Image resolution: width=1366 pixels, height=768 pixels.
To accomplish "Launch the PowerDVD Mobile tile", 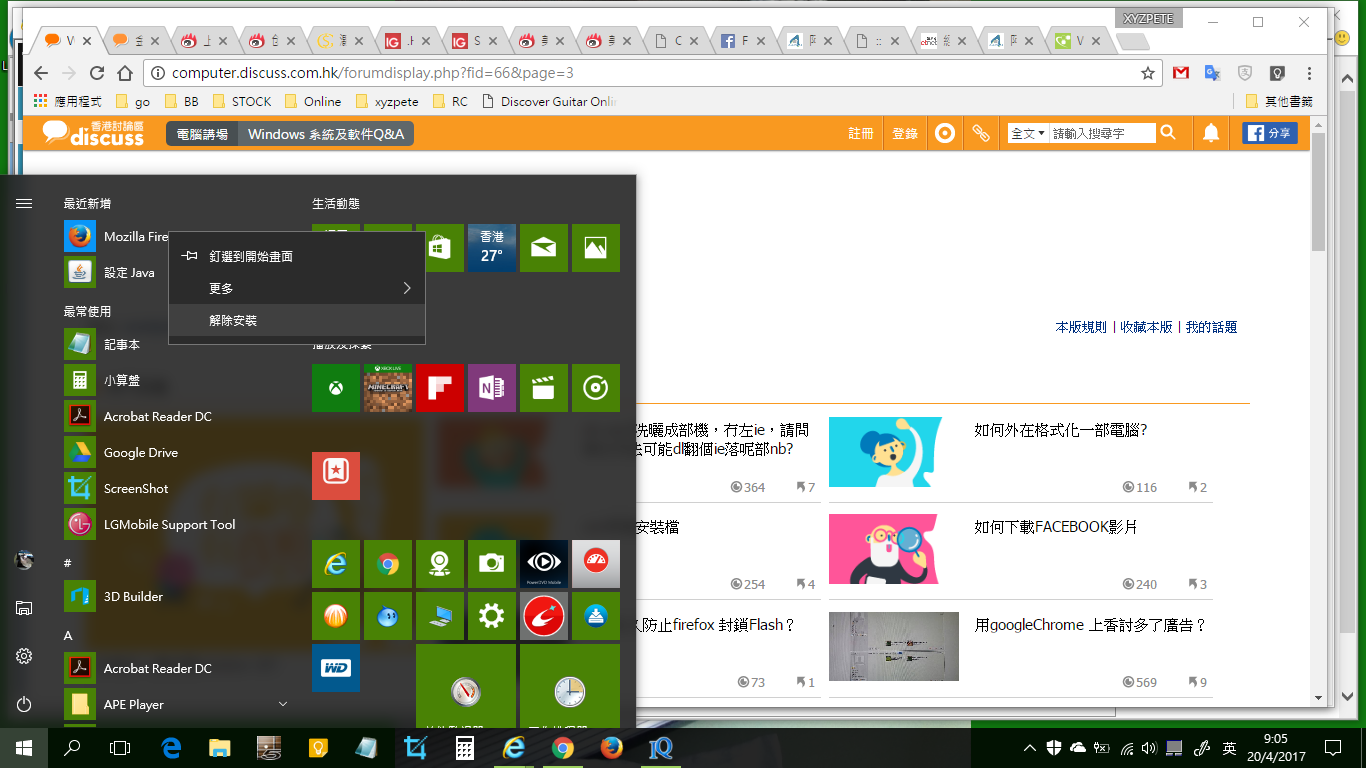I will click(x=544, y=564).
